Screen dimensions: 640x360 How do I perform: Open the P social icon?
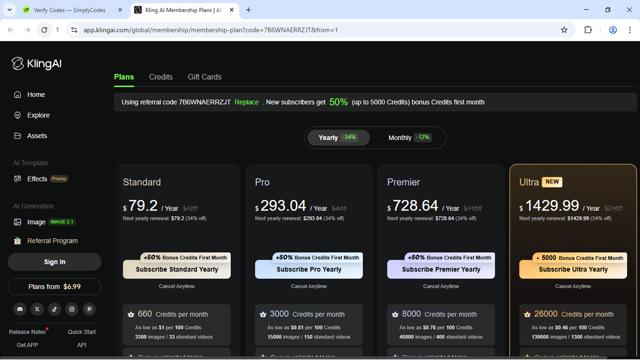tap(89, 309)
